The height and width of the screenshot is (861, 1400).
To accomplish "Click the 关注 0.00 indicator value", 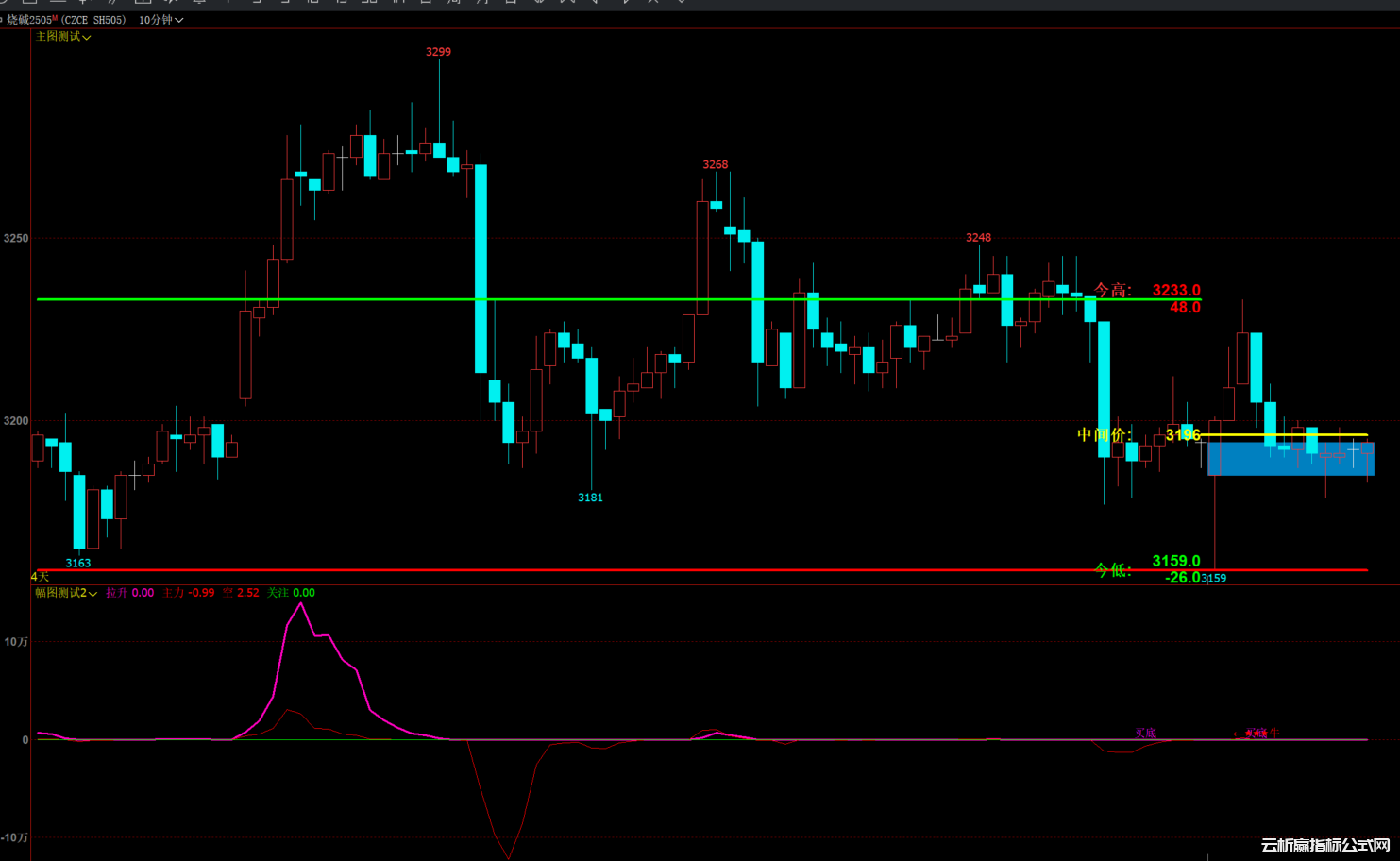I will click(x=291, y=593).
